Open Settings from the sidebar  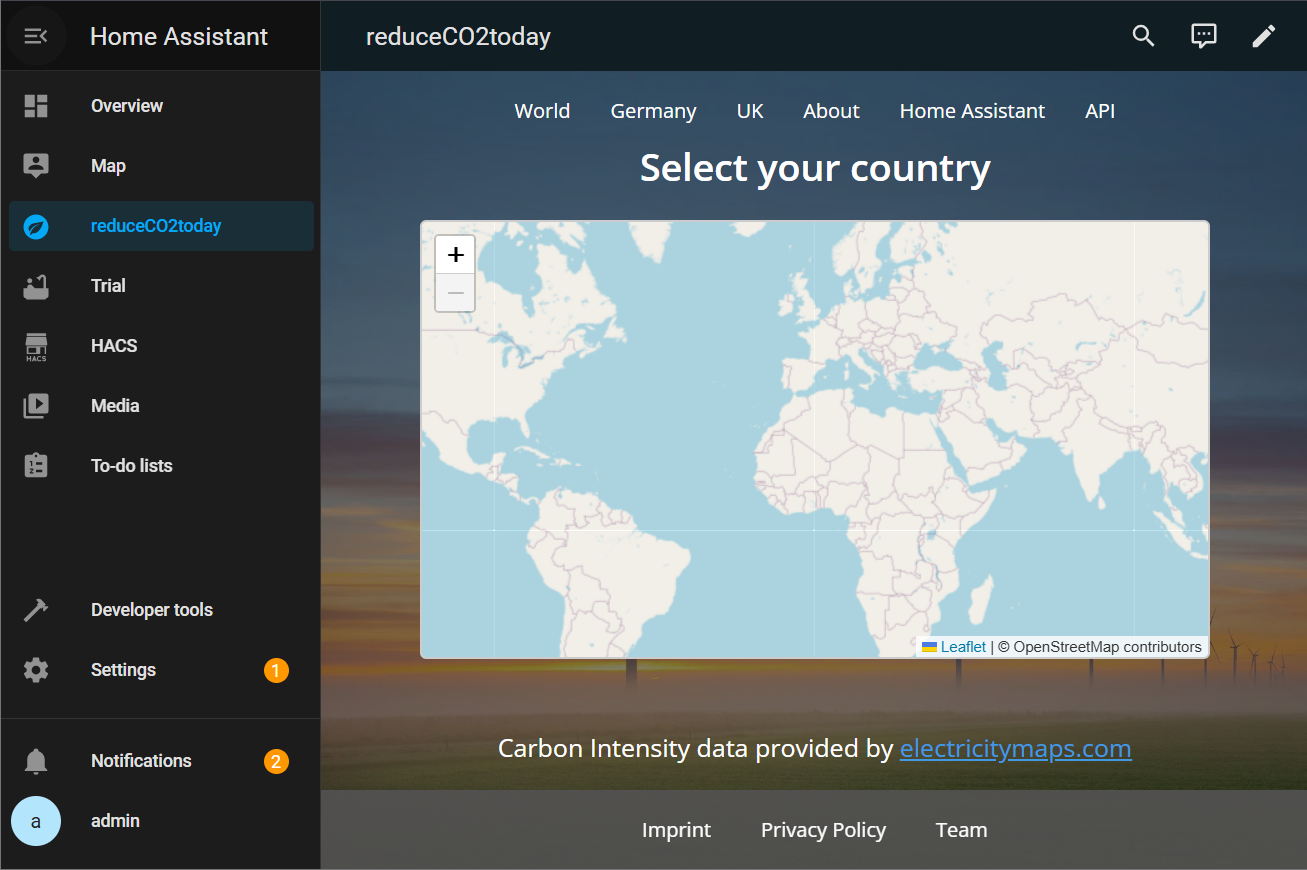point(161,670)
